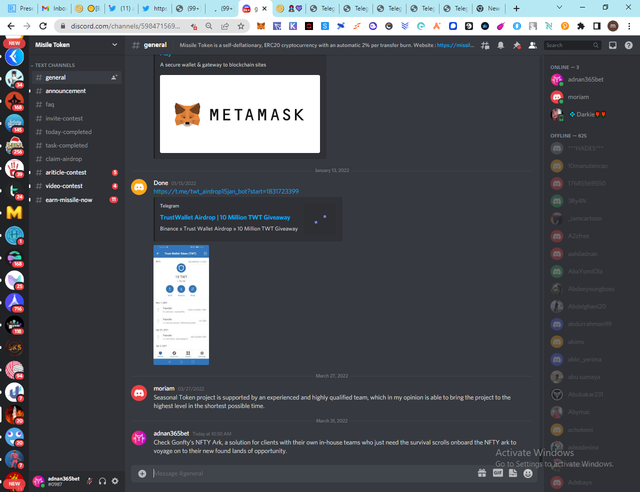
Task: Select the red hand server icon with 39 badge
Action: pos(14,168)
